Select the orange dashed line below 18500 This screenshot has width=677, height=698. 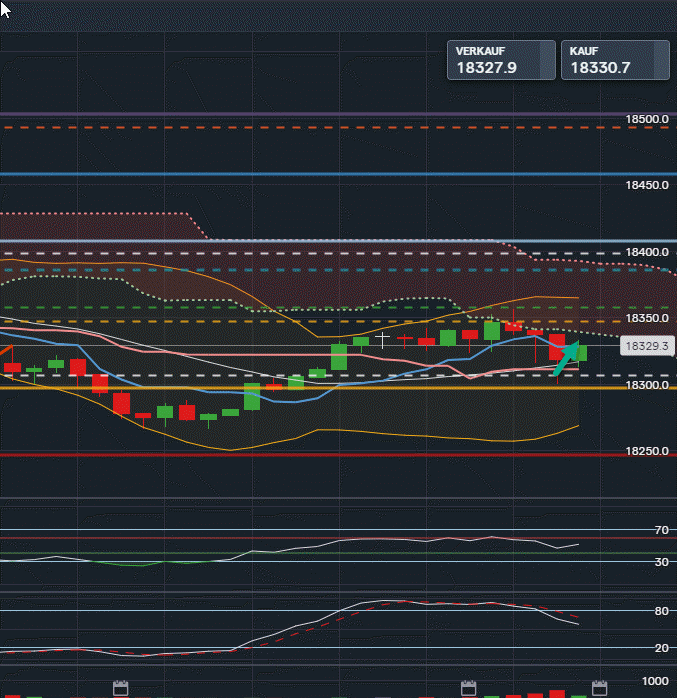click(300, 128)
